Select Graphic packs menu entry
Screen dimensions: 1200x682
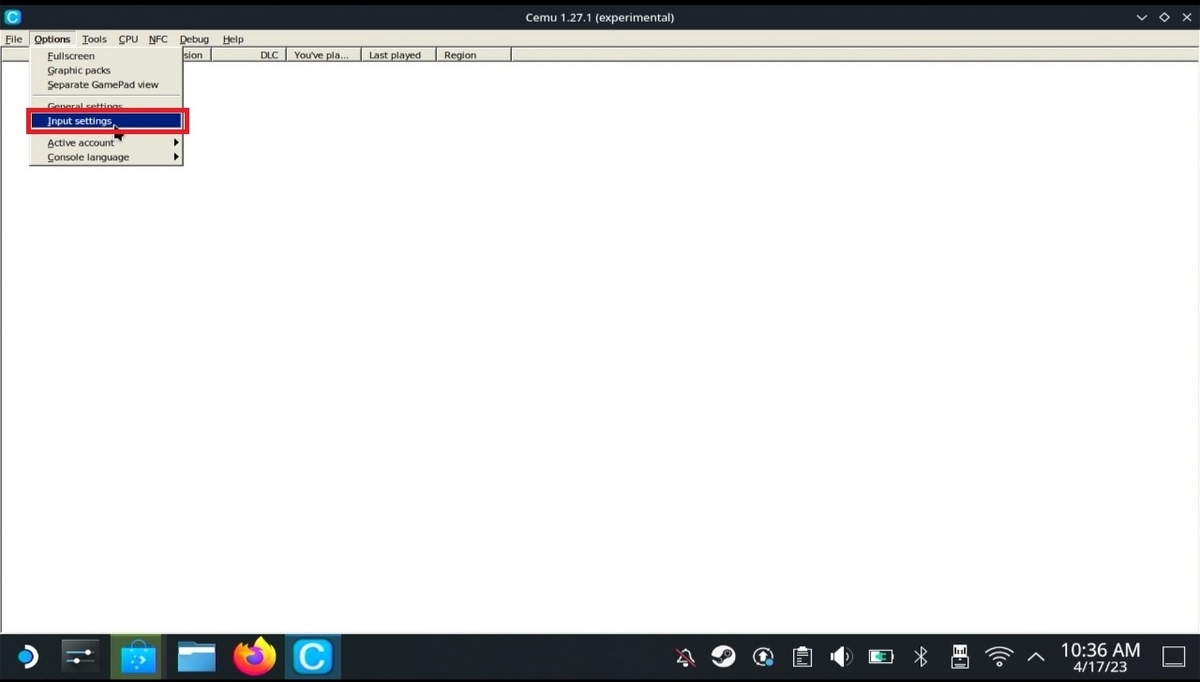(x=106, y=70)
